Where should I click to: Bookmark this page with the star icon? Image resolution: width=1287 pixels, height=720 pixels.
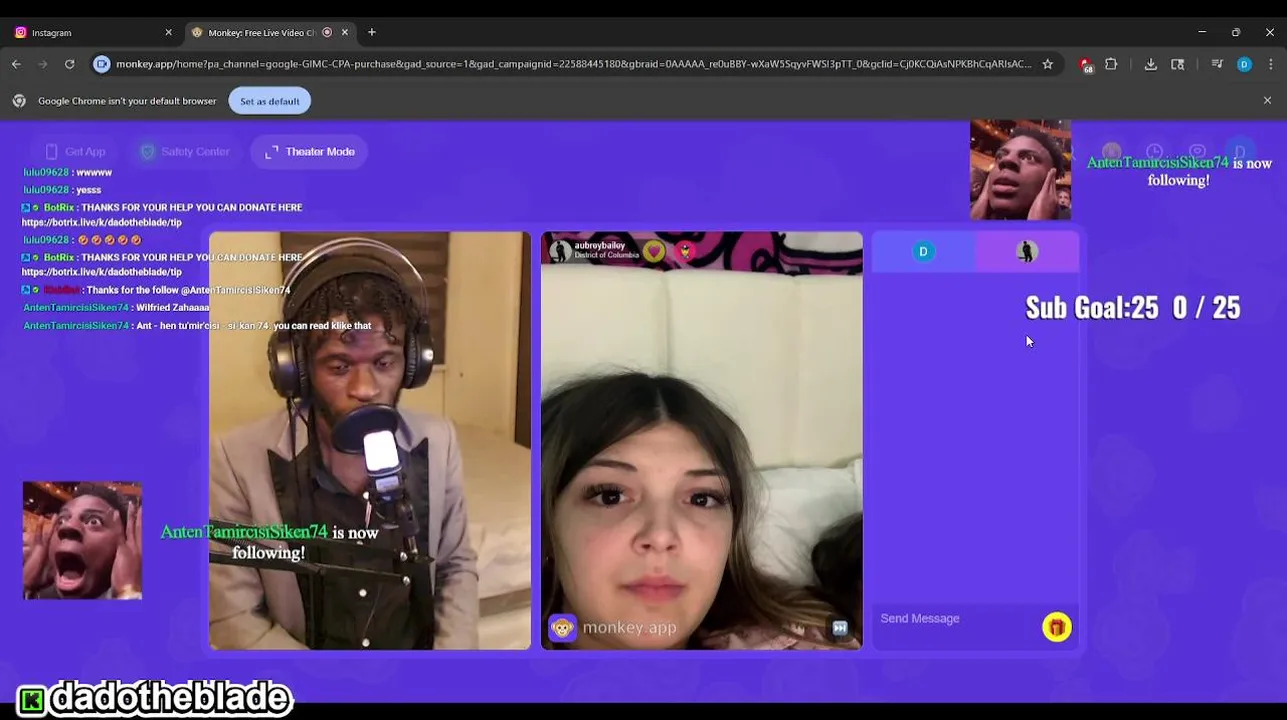click(1047, 64)
